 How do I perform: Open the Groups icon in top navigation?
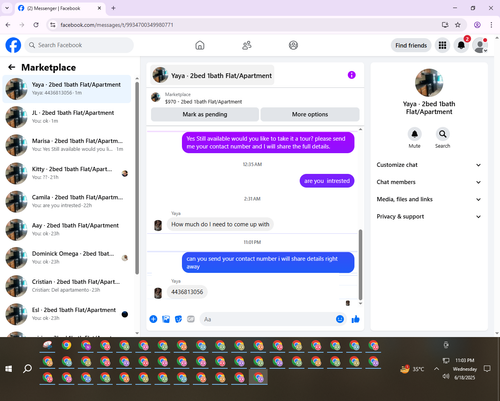pos(293,45)
